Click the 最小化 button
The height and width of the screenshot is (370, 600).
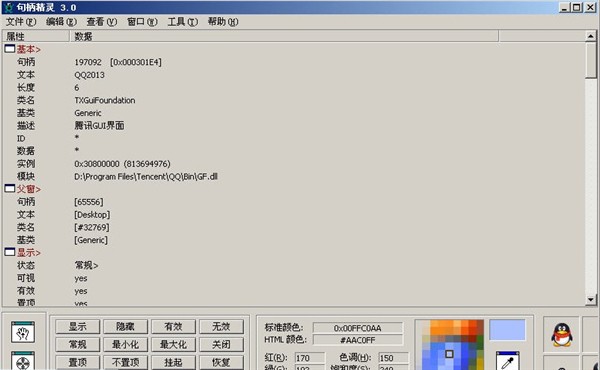click(126, 344)
